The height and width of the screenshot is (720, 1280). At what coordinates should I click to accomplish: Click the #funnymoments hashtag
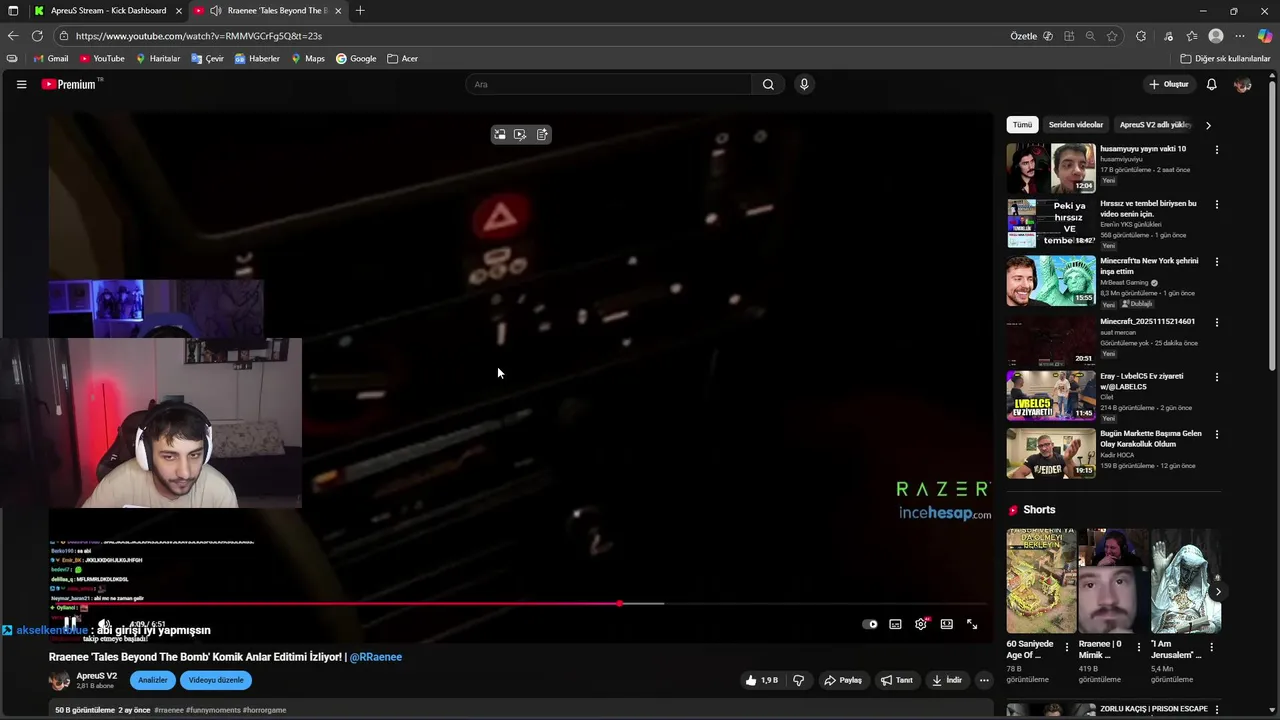213,710
